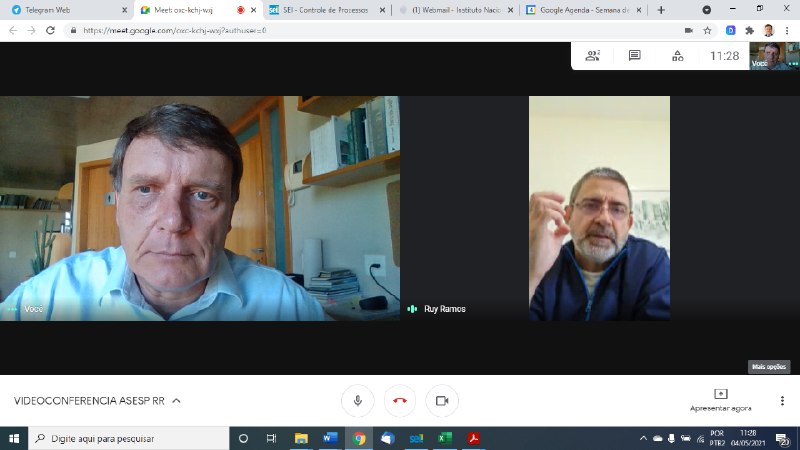Switch to Telegram Web tab
The image size is (800, 450).
pos(67,10)
